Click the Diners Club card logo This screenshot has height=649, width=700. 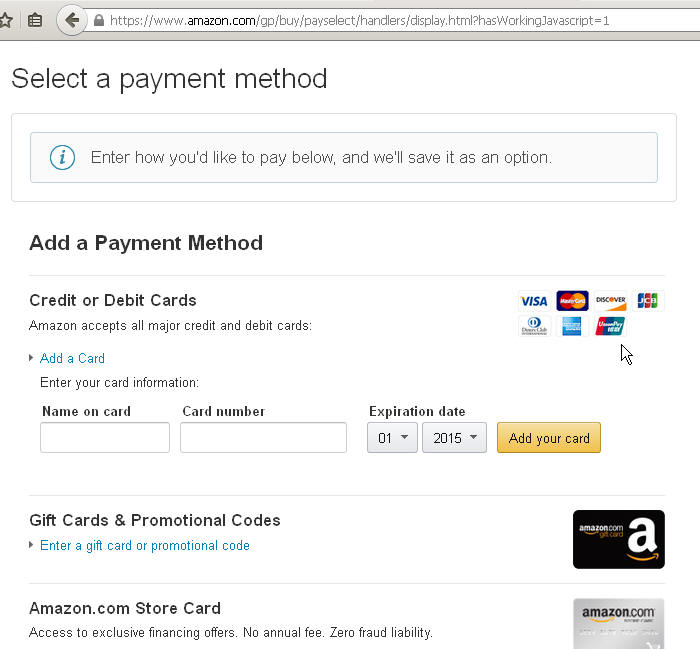click(534, 326)
